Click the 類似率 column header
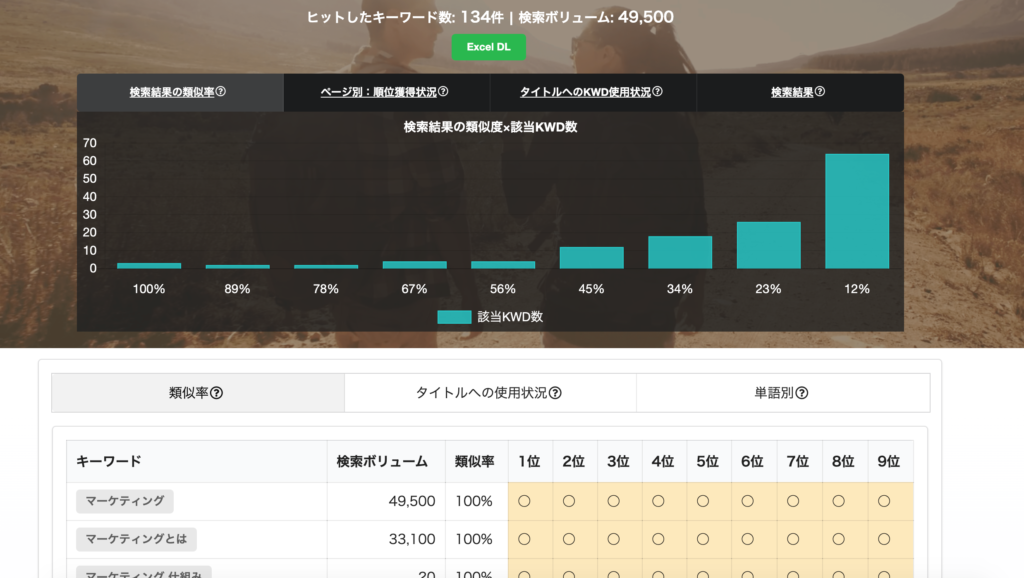The height and width of the screenshot is (578, 1024). click(475, 462)
